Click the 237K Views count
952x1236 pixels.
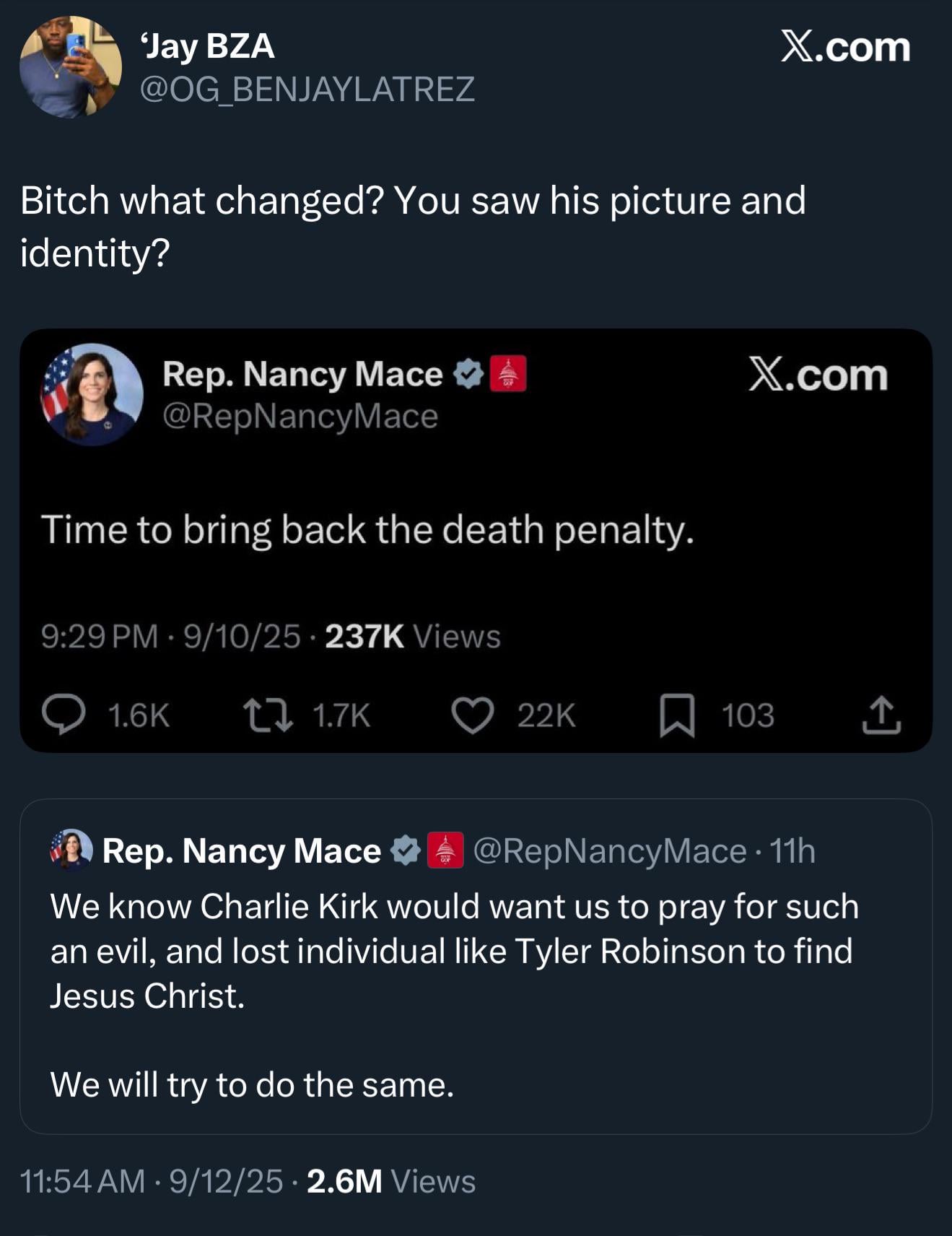pyautogui.click(x=412, y=637)
